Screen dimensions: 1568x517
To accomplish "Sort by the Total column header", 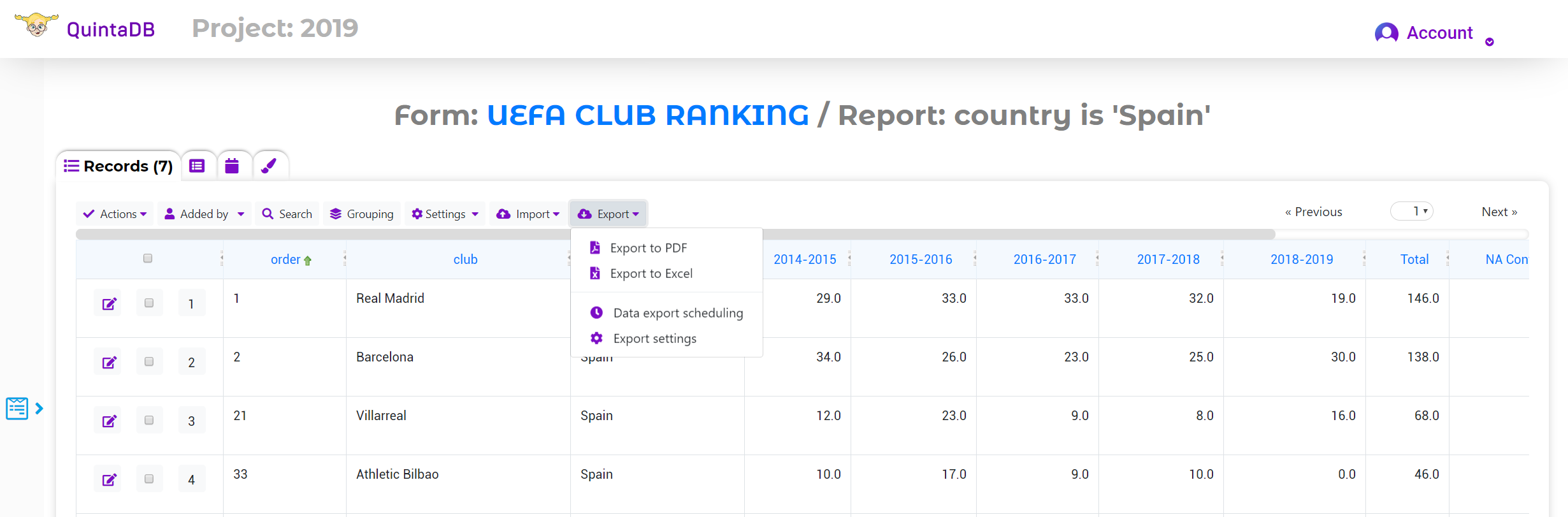I will (1414, 259).
